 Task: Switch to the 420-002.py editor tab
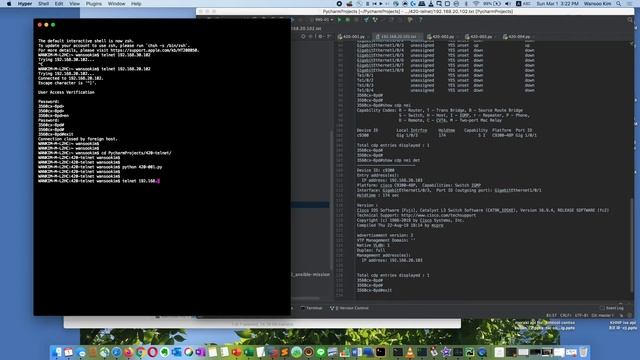pos(442,37)
